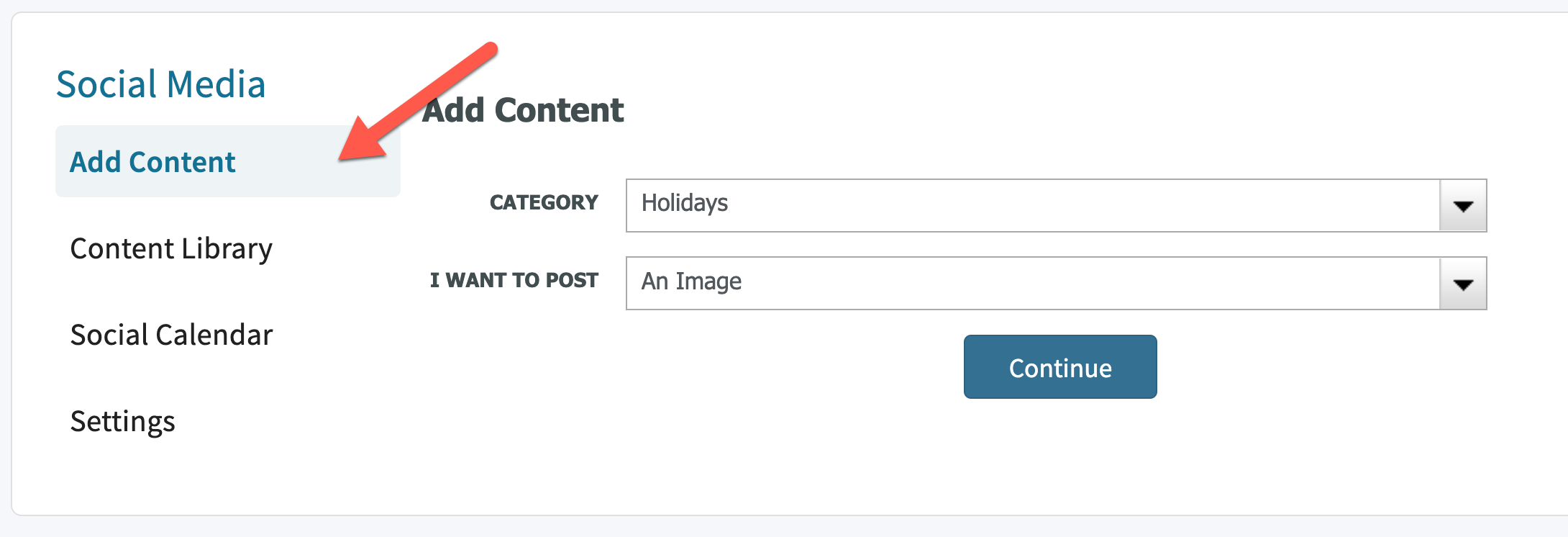The height and width of the screenshot is (537, 1568).
Task: Open the Category dropdown arrow
Action: tap(1463, 206)
